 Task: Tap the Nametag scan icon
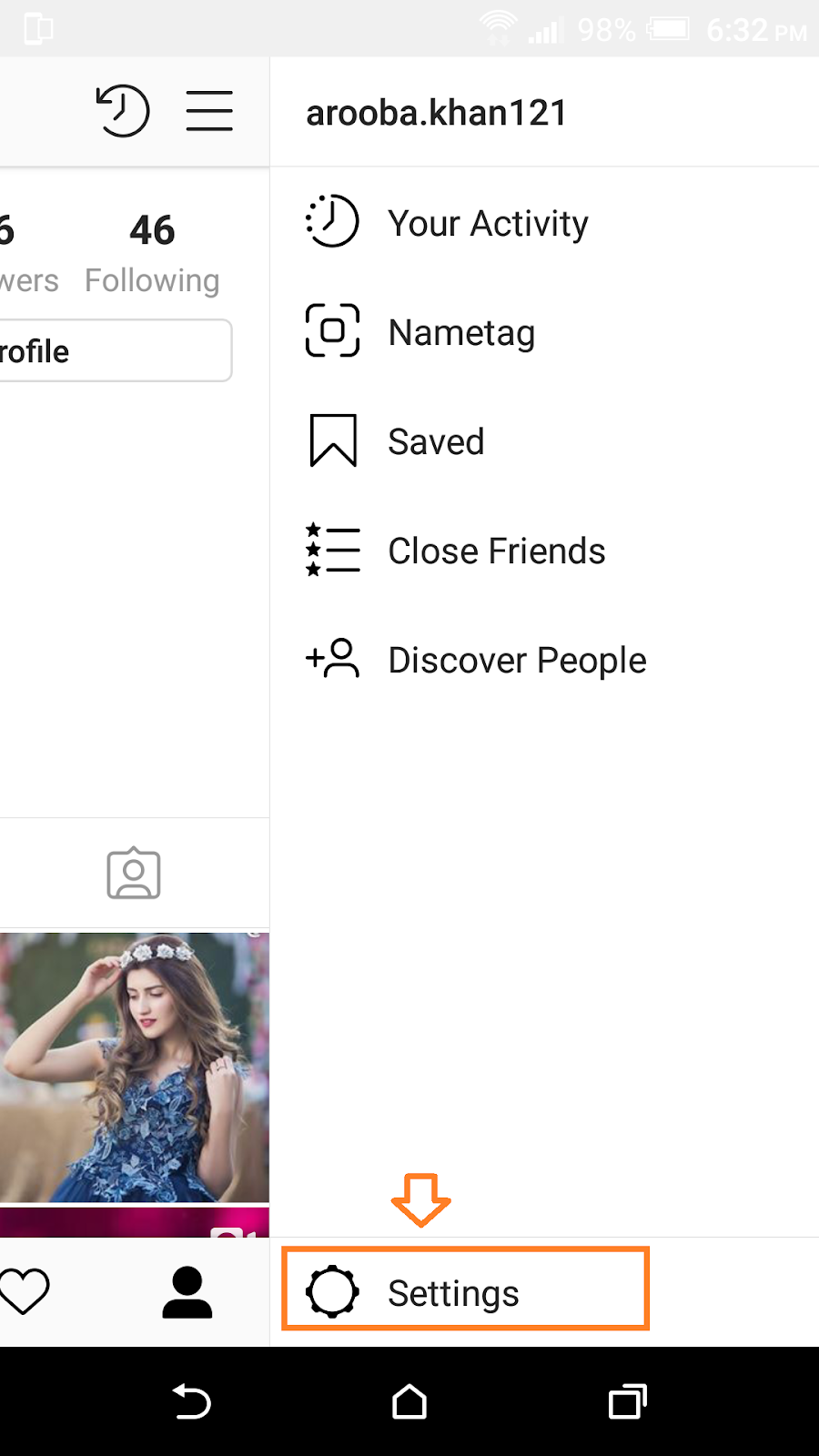point(332,330)
